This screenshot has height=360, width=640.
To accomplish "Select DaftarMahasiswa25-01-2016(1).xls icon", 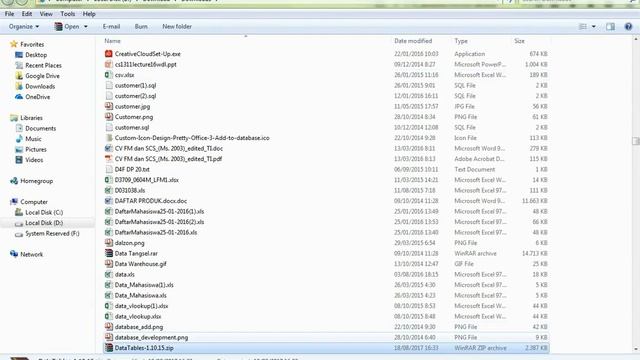I will tap(108, 211).
